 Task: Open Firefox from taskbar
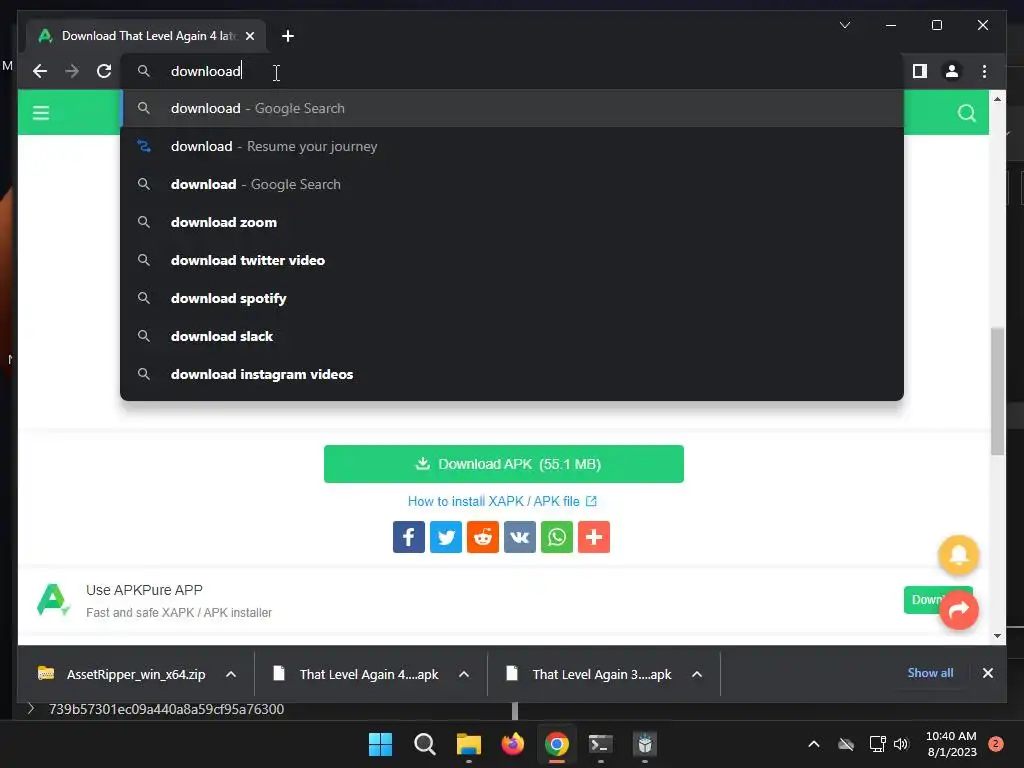(513, 744)
